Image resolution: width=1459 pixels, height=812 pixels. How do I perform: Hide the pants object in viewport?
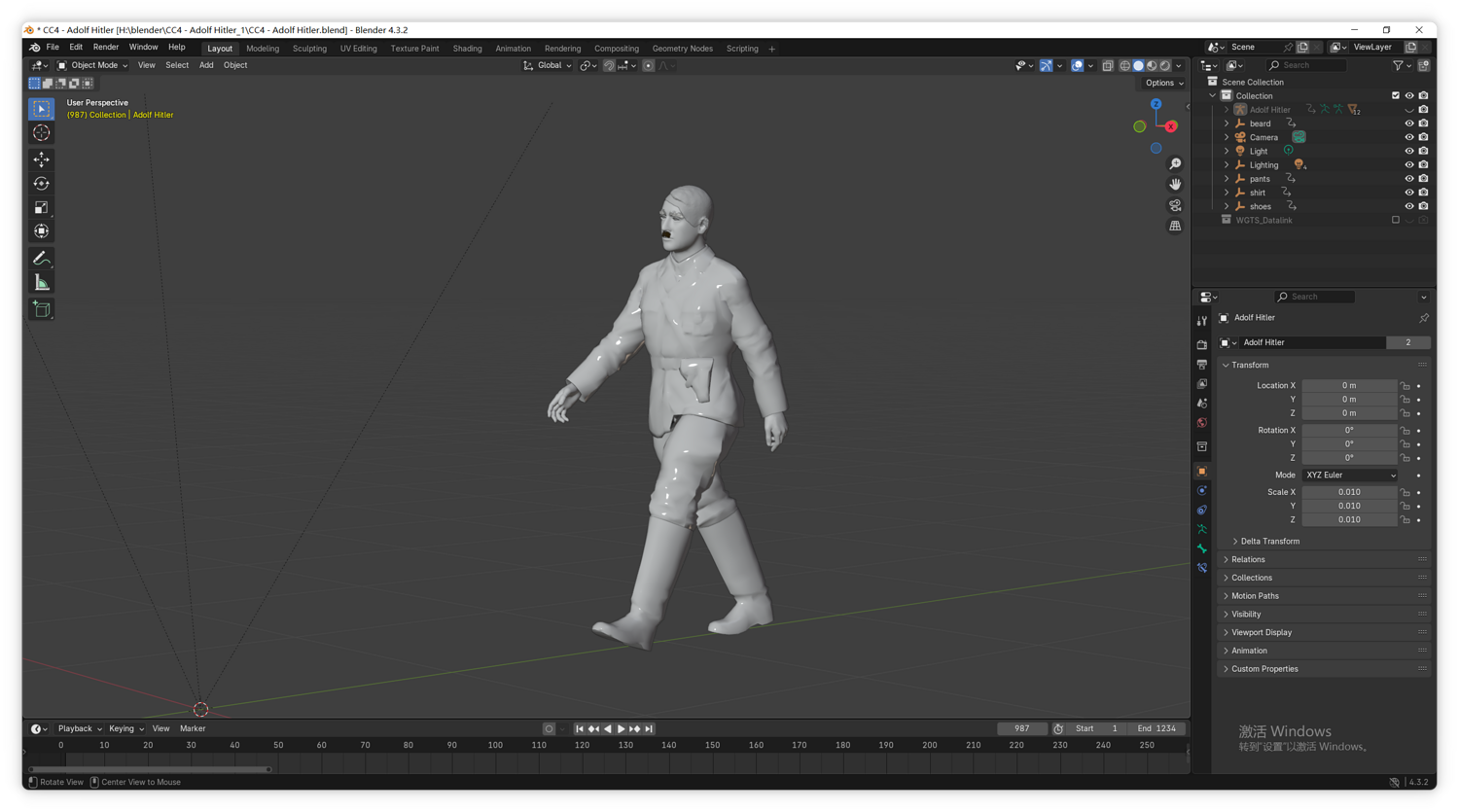point(1409,179)
